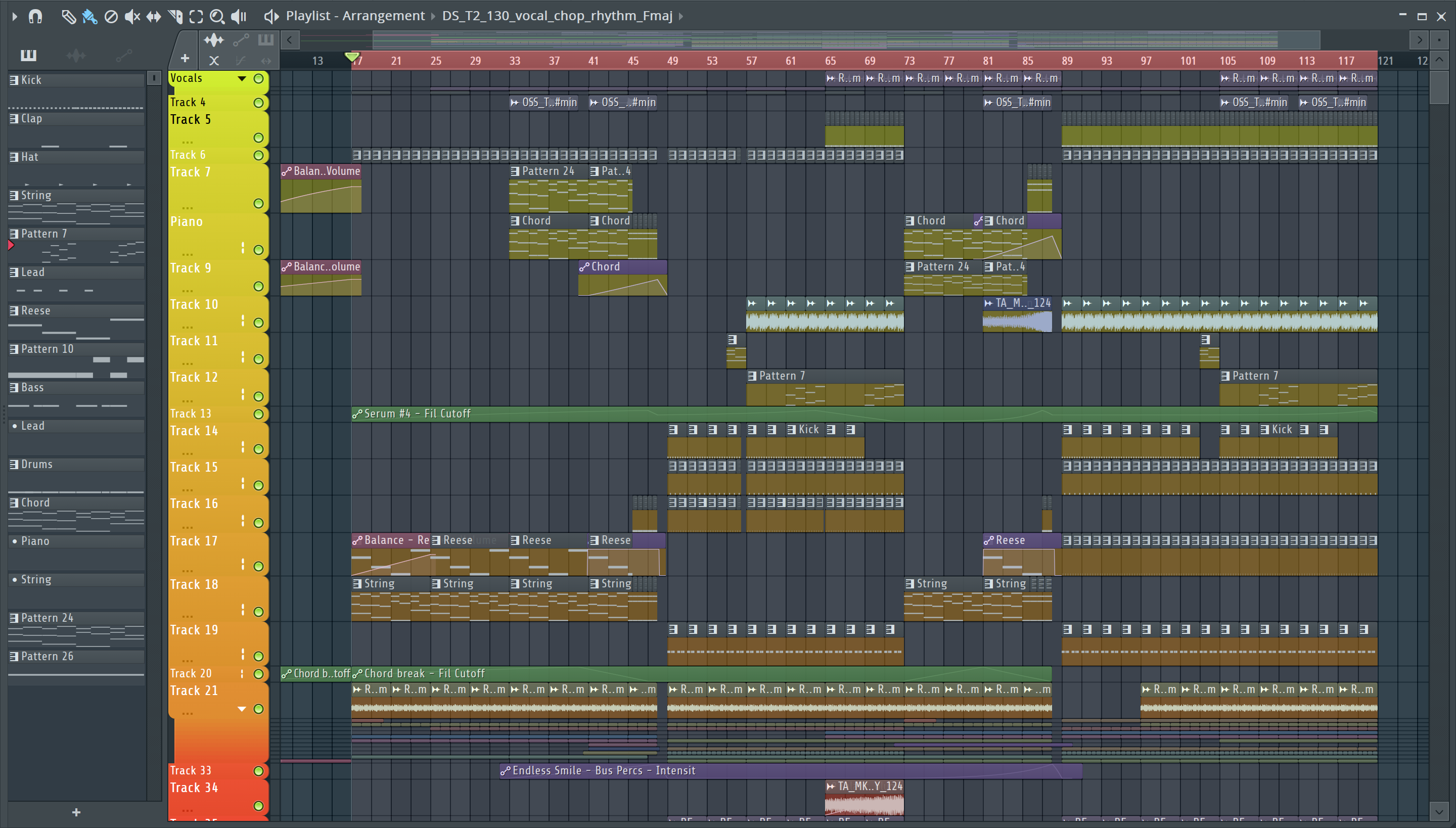The image size is (1456, 828).
Task: Click bar 65 on the timeline ruler
Action: click(830, 61)
